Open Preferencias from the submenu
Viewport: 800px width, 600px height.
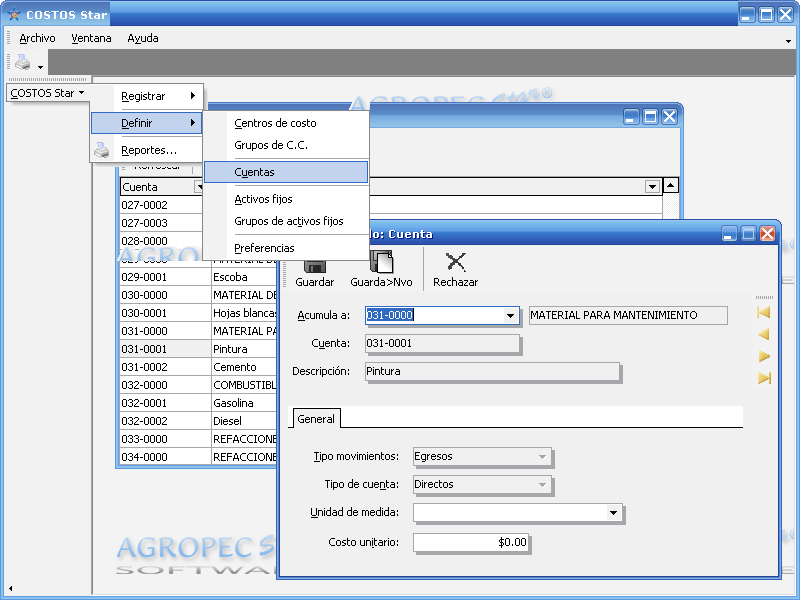point(286,248)
